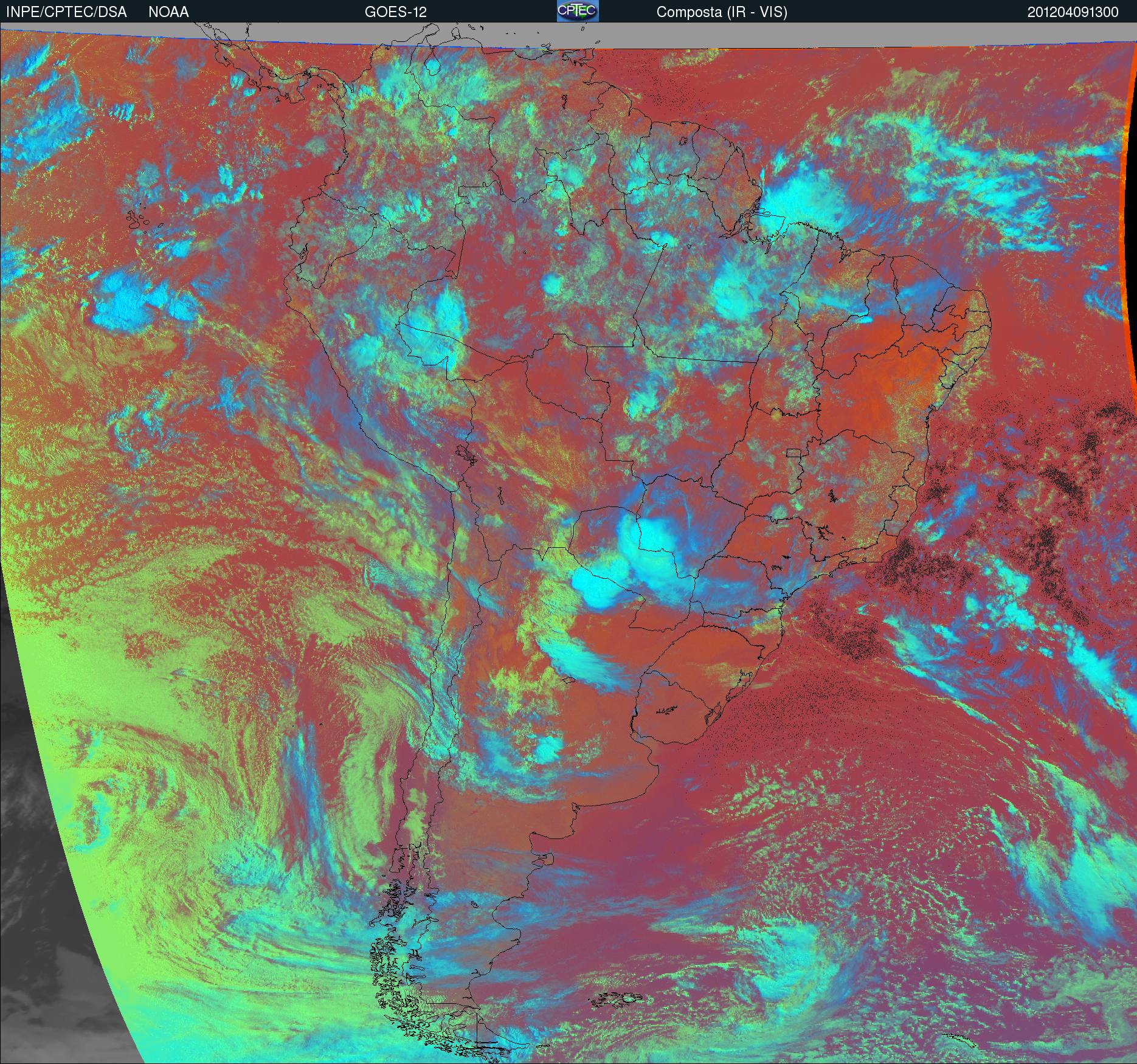
Task: Click the CPTEC logo in the header
Action: [x=578, y=11]
